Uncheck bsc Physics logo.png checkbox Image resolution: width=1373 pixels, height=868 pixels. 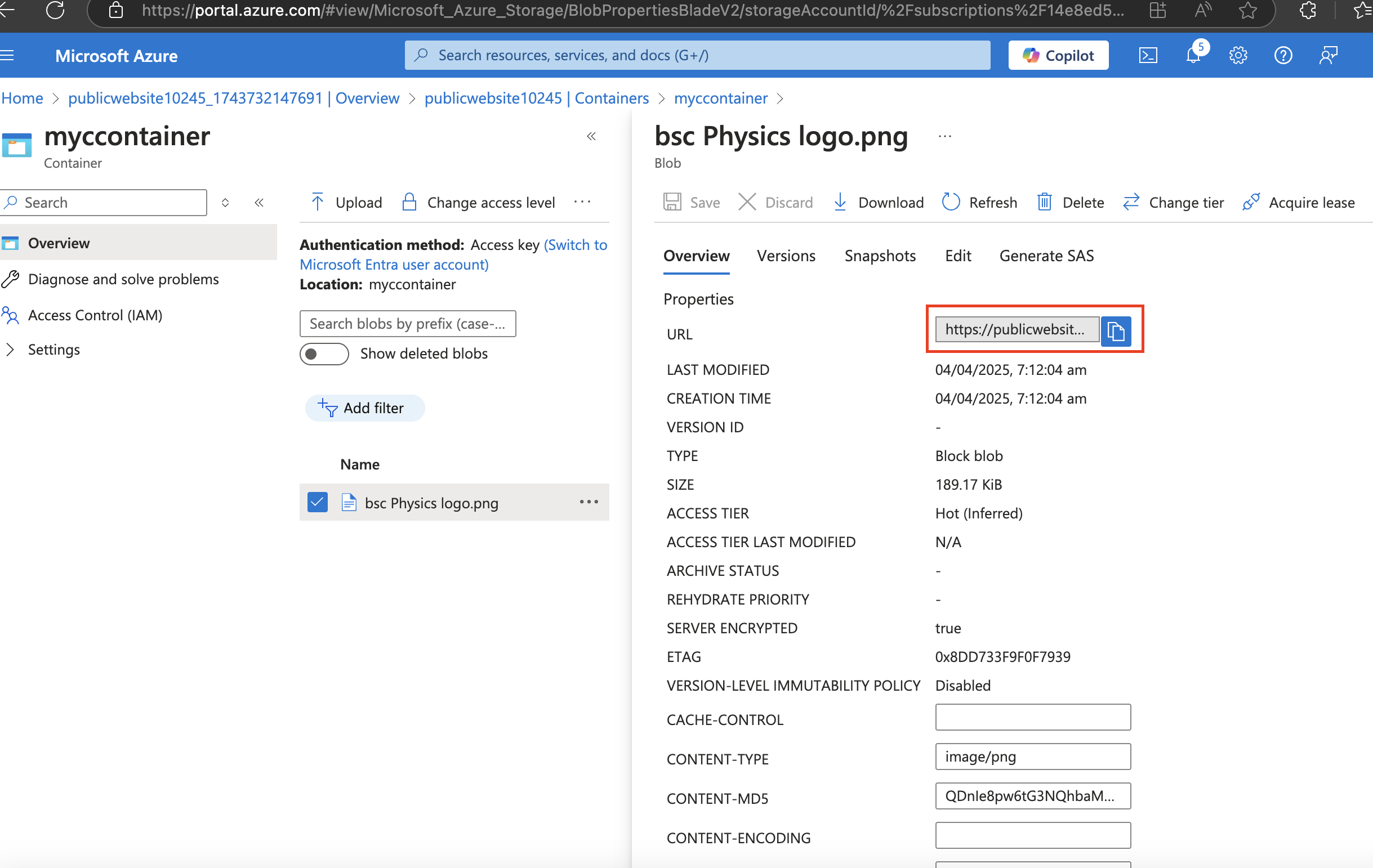click(318, 502)
